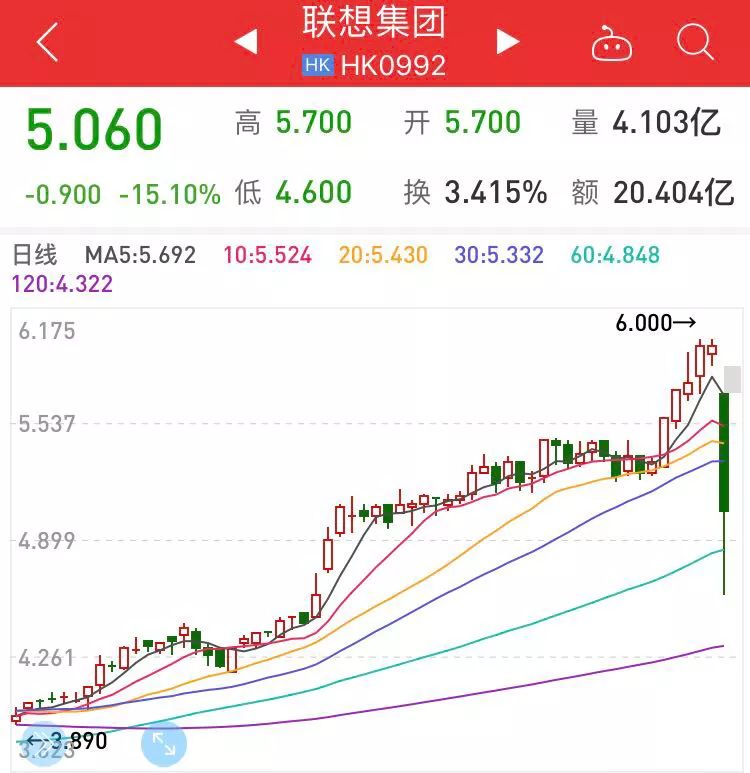Click the 6.000 high price marker
The width and height of the screenshot is (750, 773).
pyautogui.click(x=655, y=323)
